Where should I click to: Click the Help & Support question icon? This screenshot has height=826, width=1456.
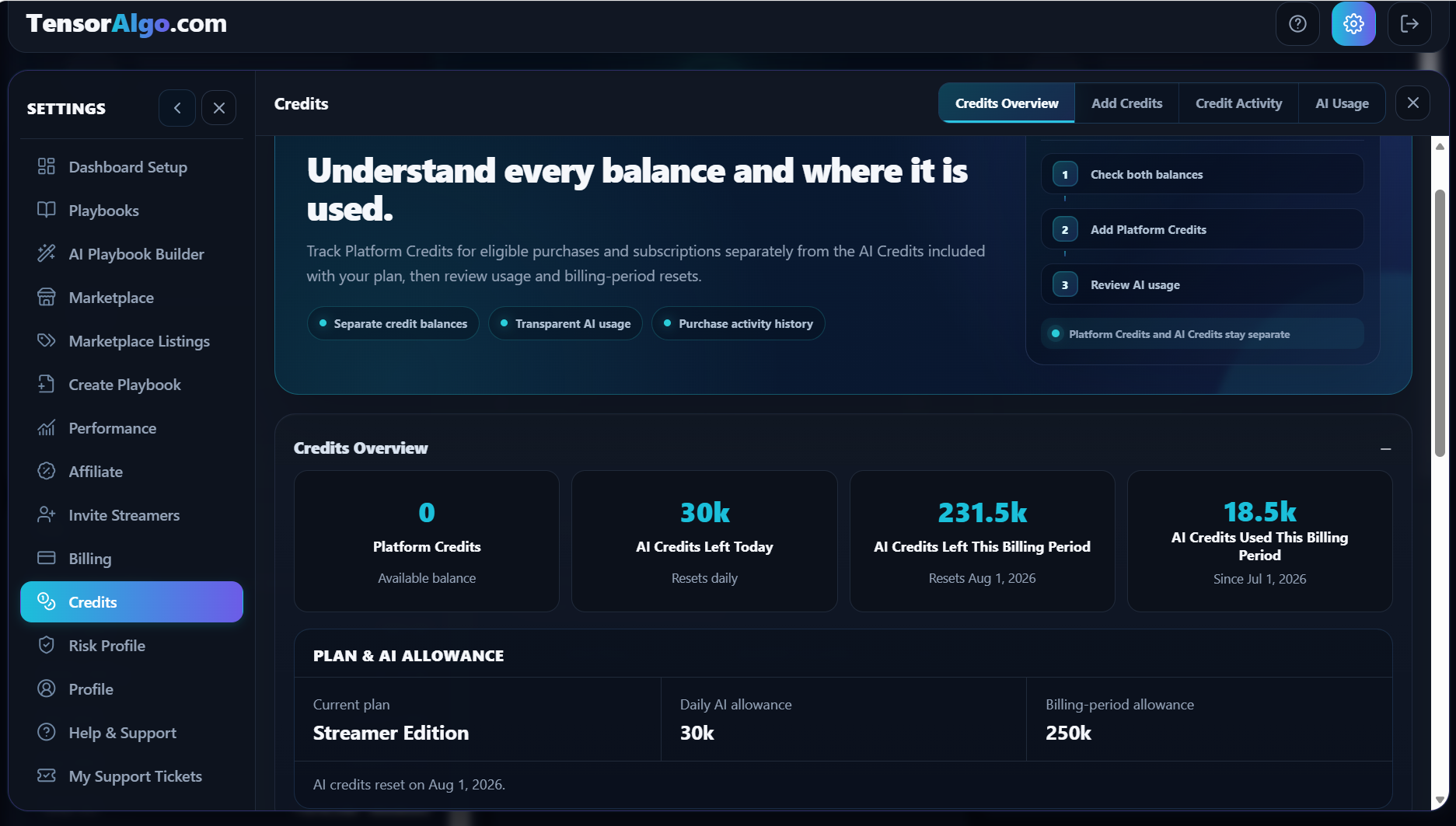point(47,732)
